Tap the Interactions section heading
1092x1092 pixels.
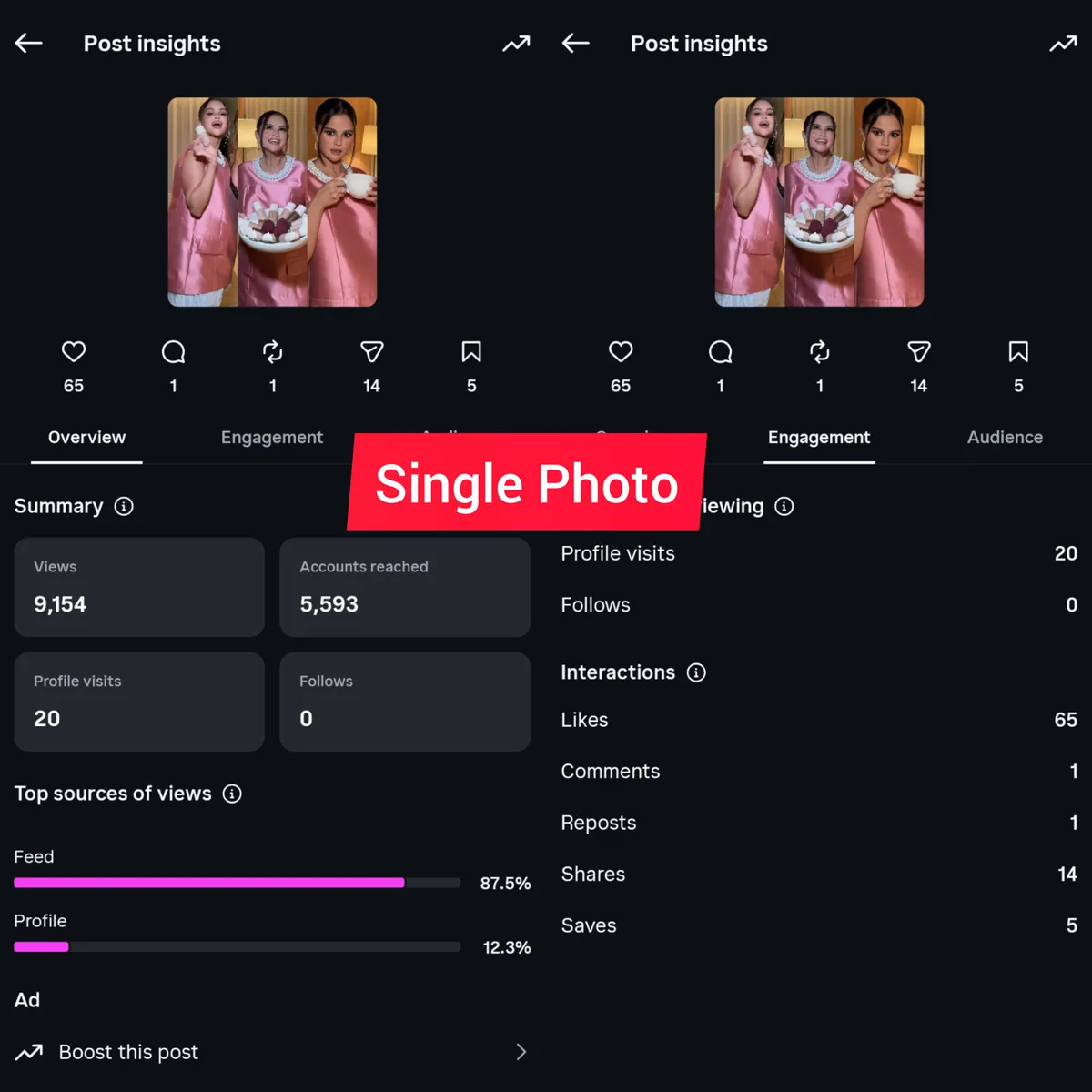point(618,672)
